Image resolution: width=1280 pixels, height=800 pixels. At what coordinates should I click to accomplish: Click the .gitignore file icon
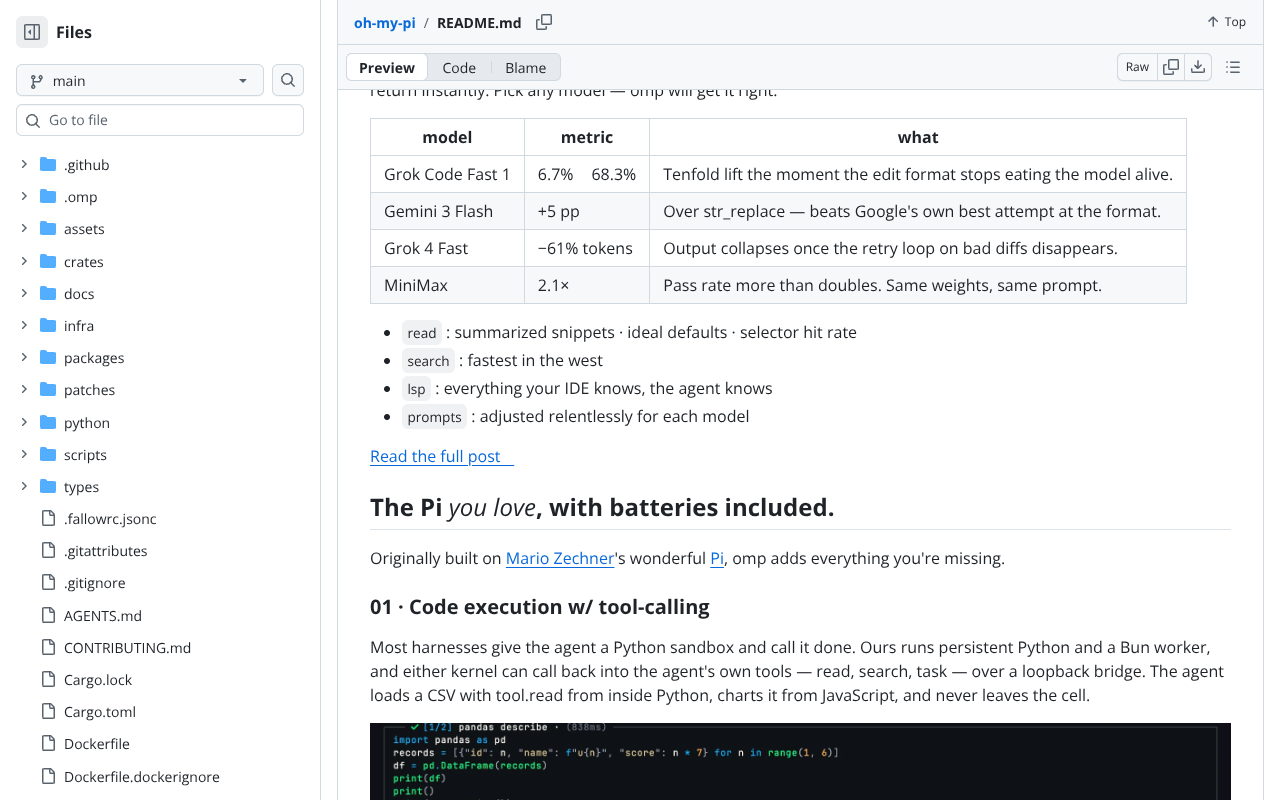(x=48, y=582)
